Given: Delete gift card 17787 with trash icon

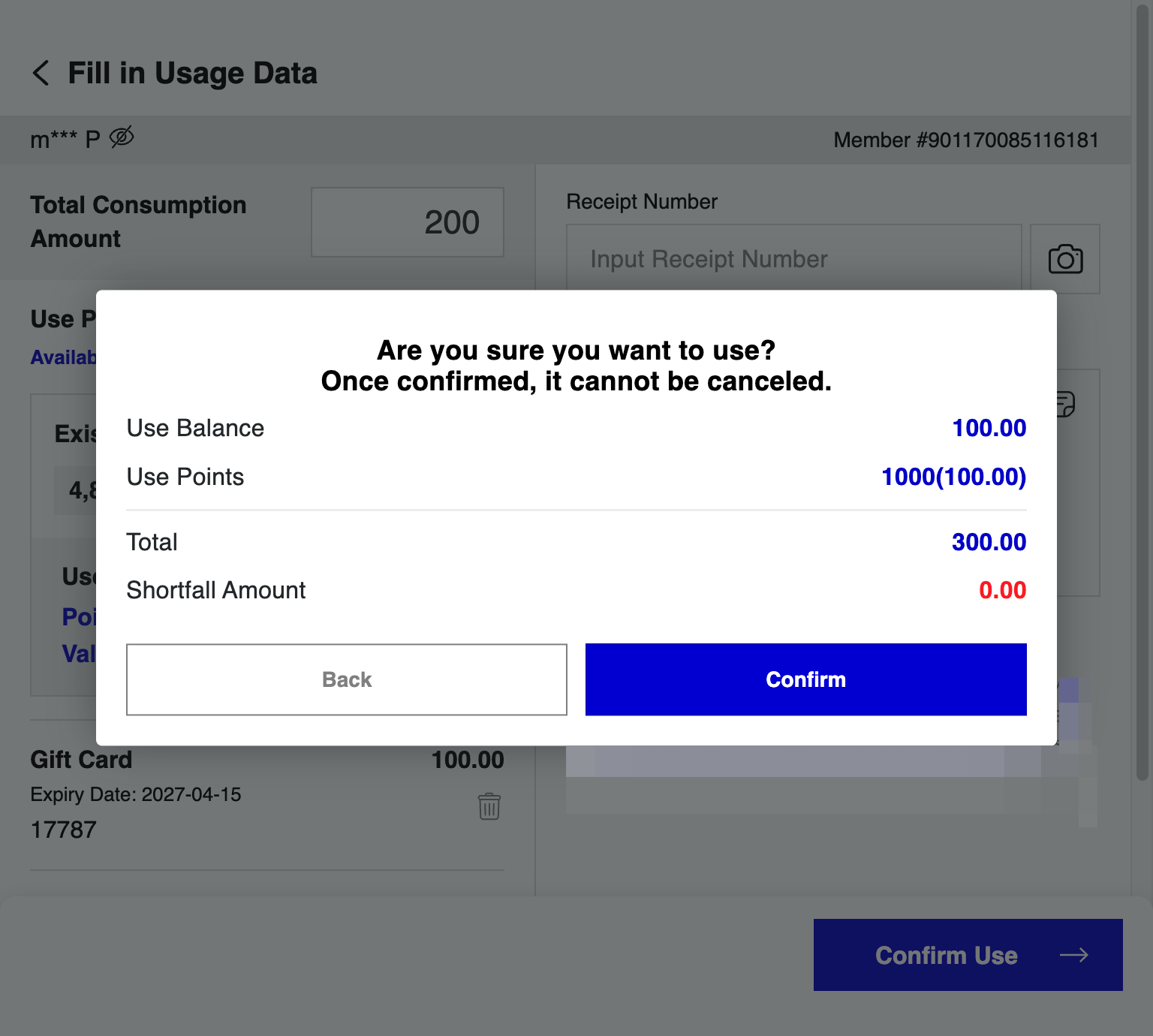Looking at the screenshot, I should point(489,806).
